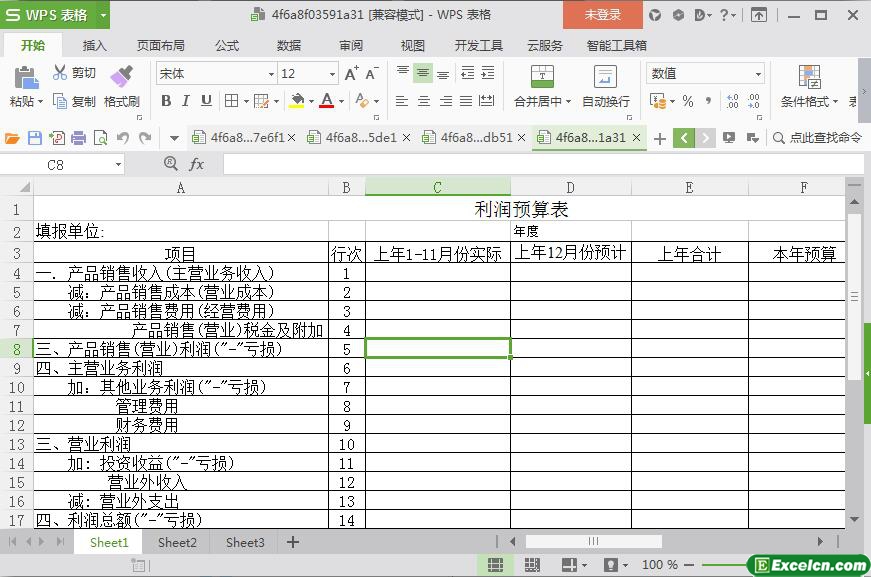Open the Formulas ribbon tab
Screen dimensions: 871x577
[x=227, y=46]
